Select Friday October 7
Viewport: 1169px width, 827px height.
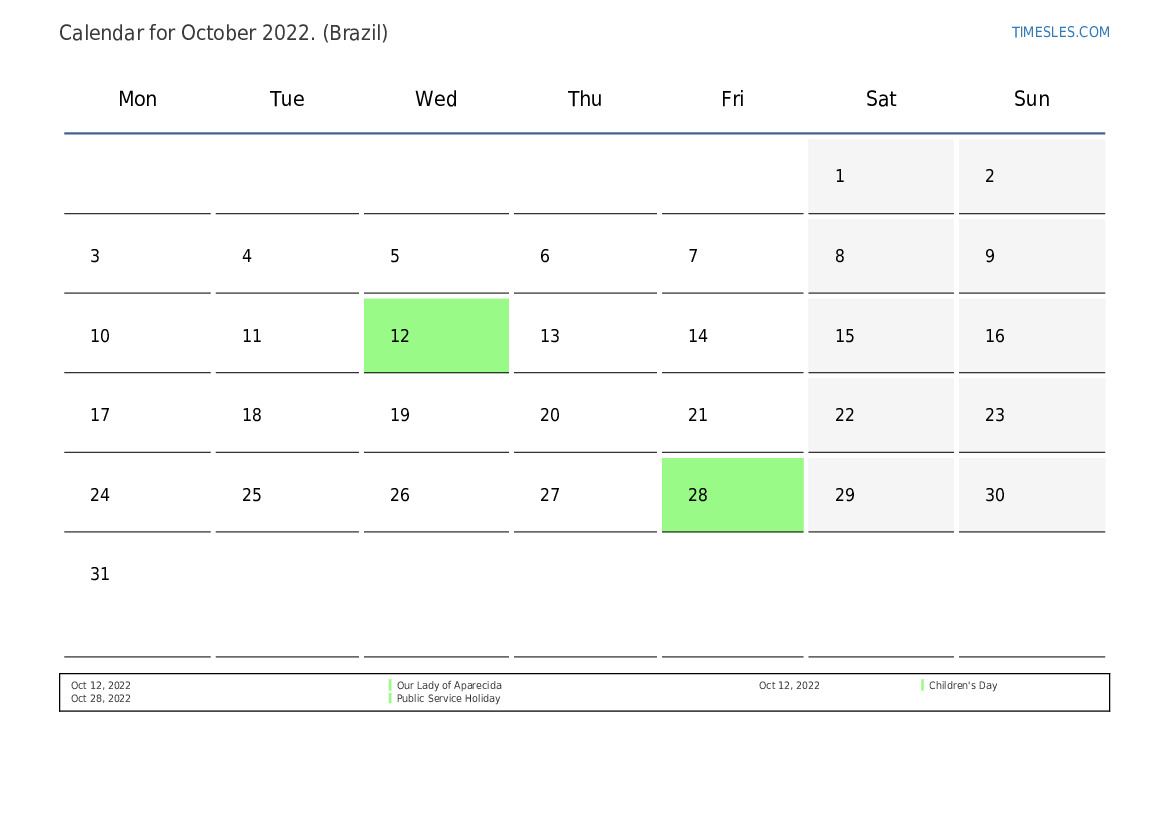(732, 257)
